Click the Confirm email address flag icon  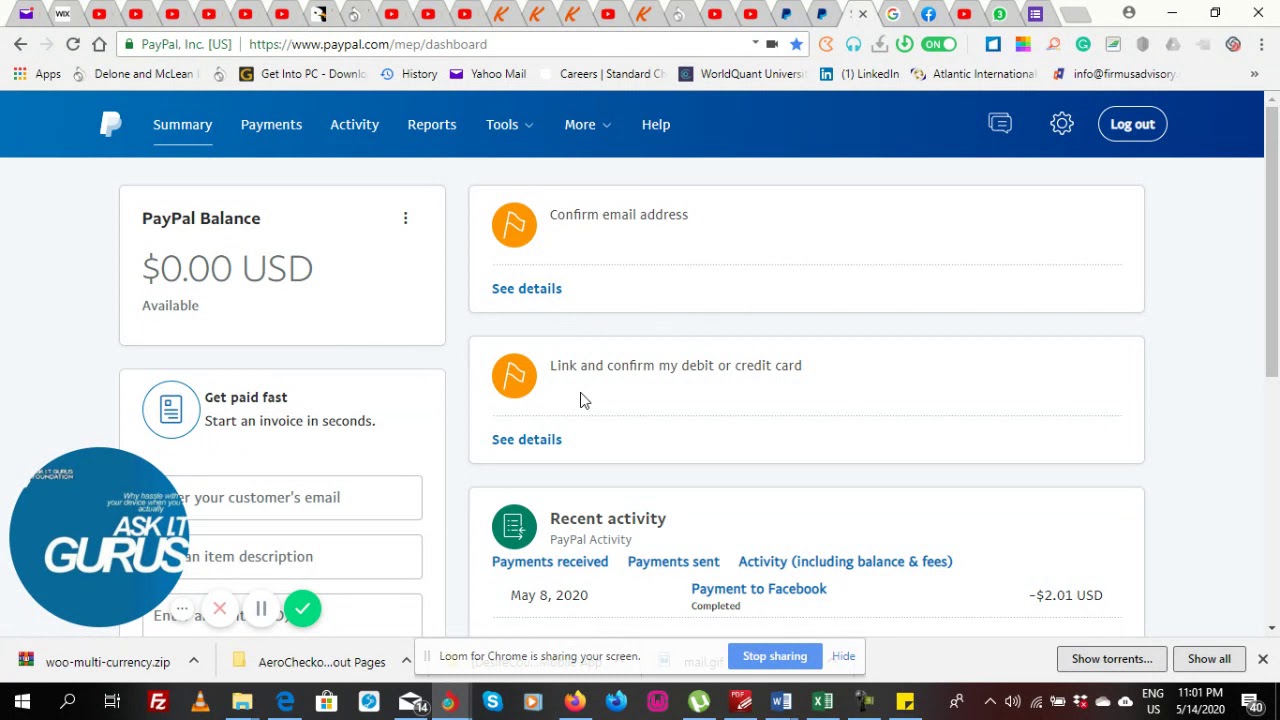514,225
